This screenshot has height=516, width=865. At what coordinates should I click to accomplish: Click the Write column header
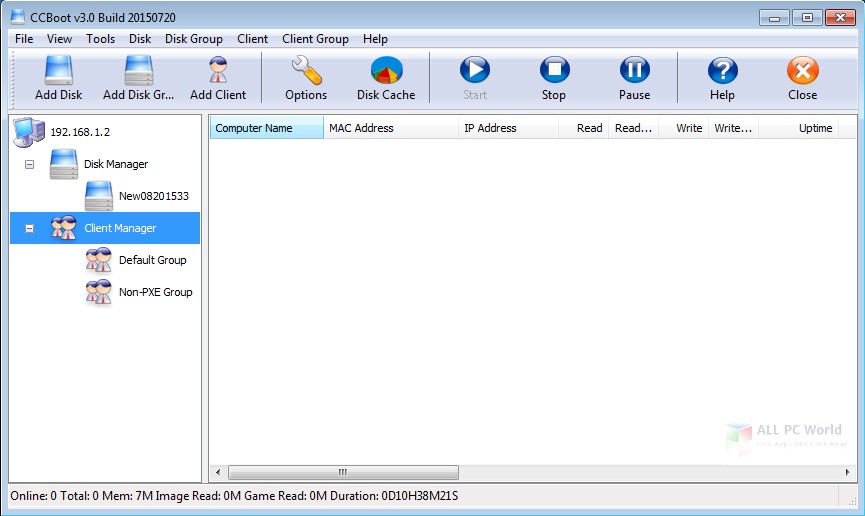coord(684,128)
